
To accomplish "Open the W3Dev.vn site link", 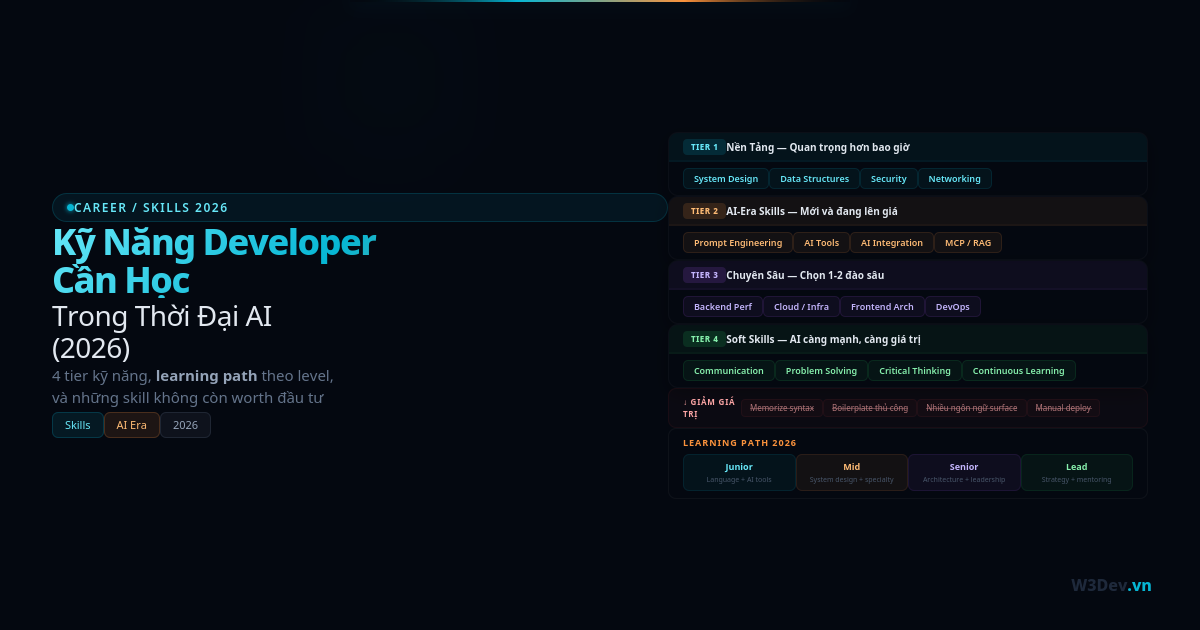I will click(x=1110, y=585).
